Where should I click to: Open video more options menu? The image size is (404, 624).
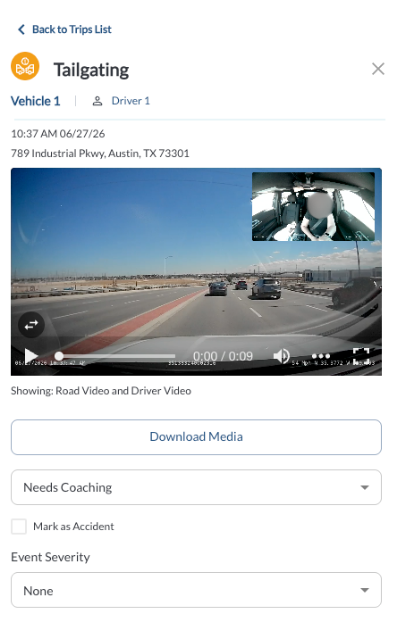click(321, 356)
